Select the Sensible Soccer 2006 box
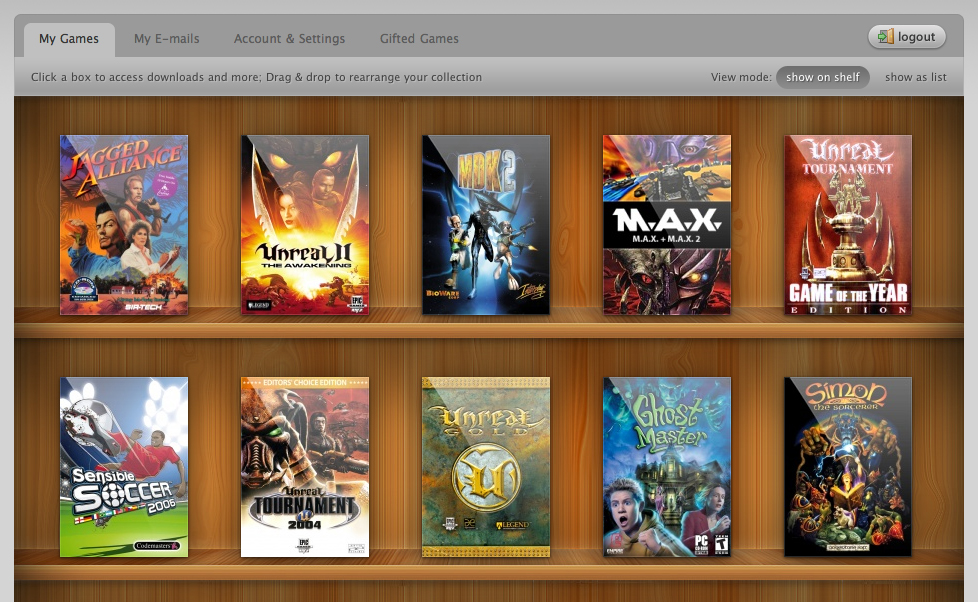Image resolution: width=978 pixels, height=602 pixels. (x=124, y=467)
